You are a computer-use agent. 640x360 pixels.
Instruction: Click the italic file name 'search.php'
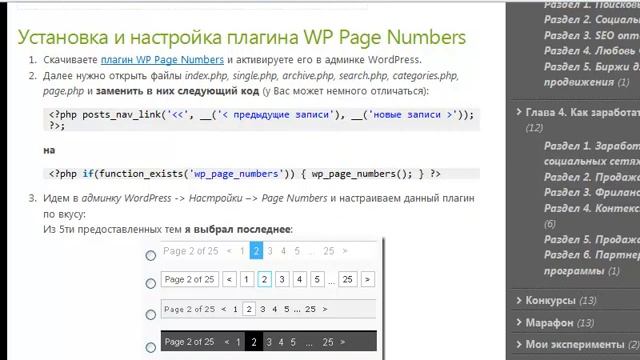click(x=364, y=76)
